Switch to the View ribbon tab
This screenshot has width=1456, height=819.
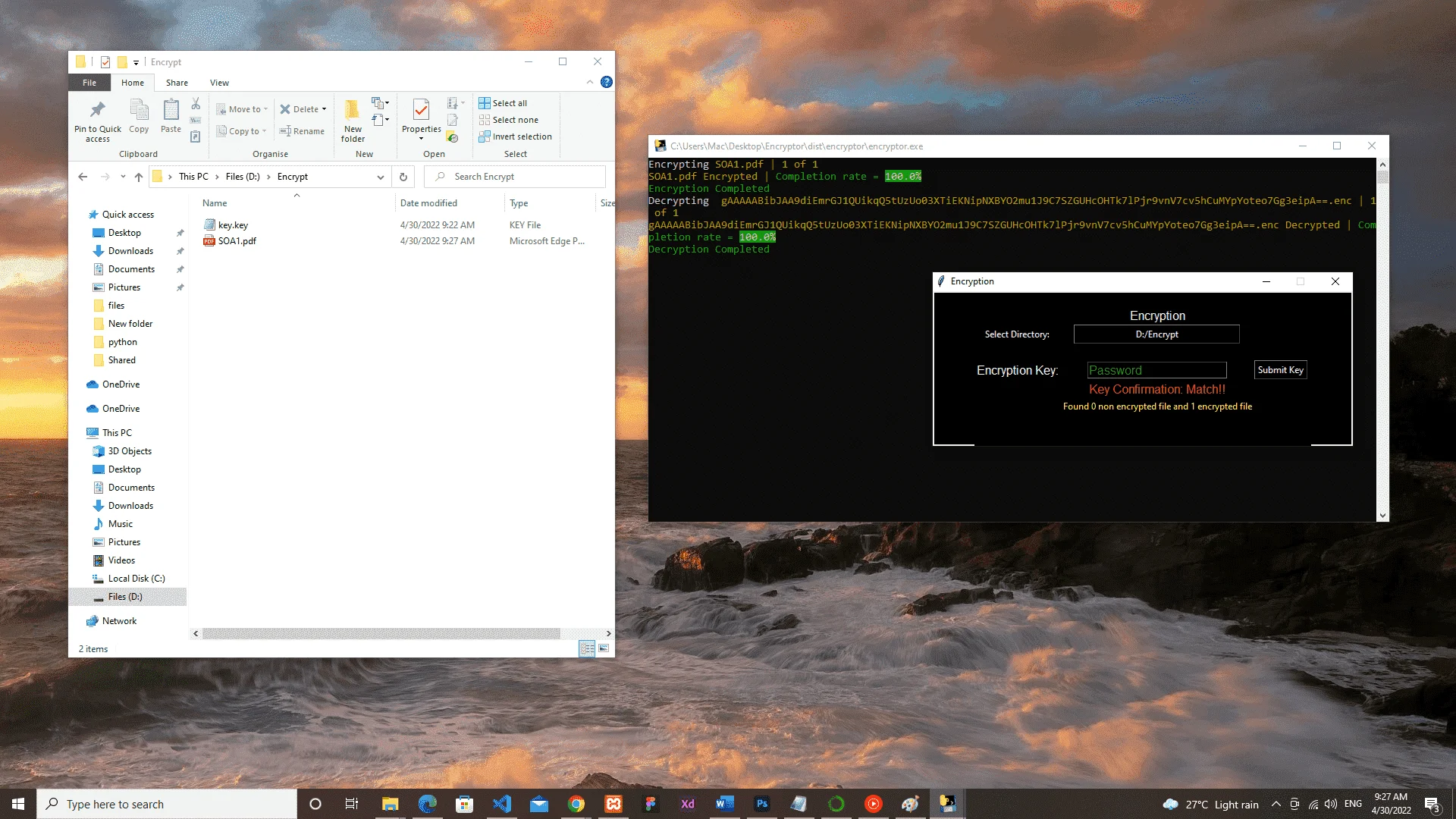pos(219,83)
